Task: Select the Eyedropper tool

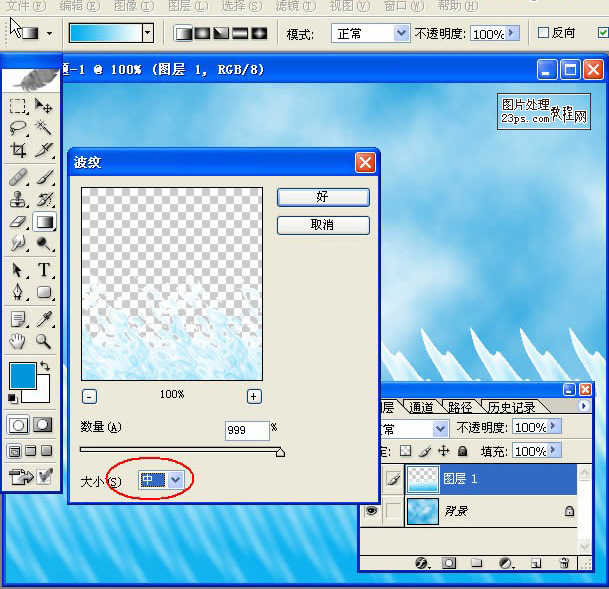Action: click(43, 319)
